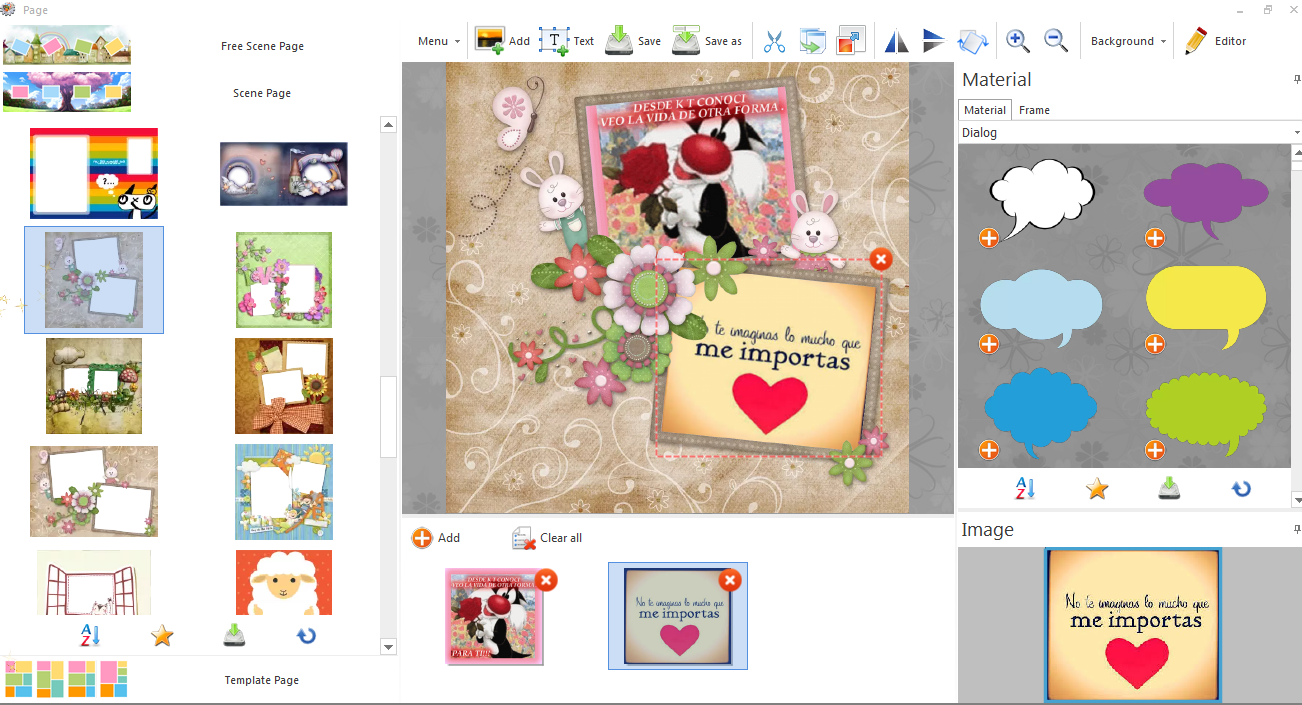Select the Text tool in toolbar
The width and height of the screenshot is (1302, 705).
554,41
